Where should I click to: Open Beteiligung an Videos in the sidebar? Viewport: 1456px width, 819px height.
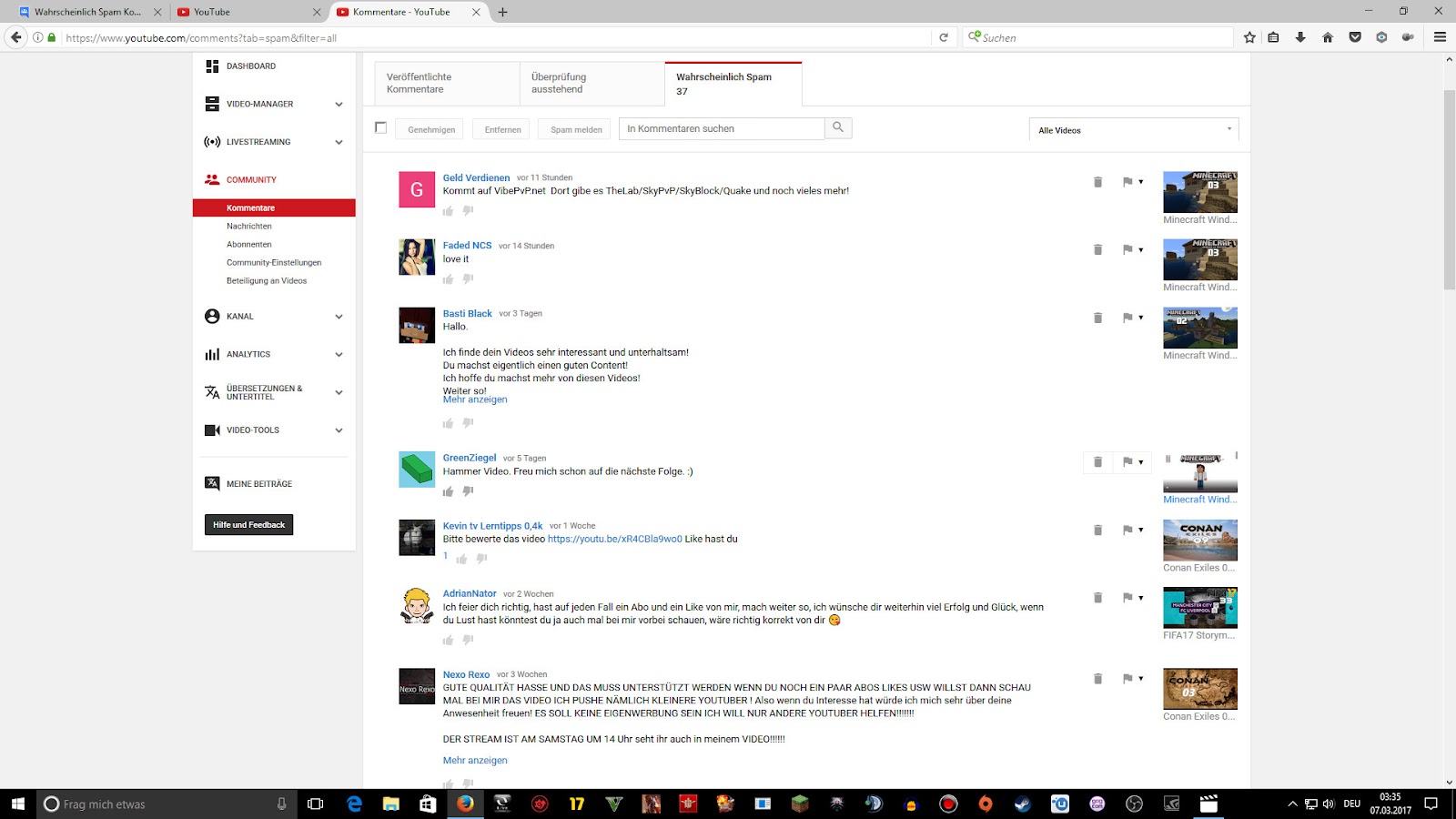click(x=267, y=281)
